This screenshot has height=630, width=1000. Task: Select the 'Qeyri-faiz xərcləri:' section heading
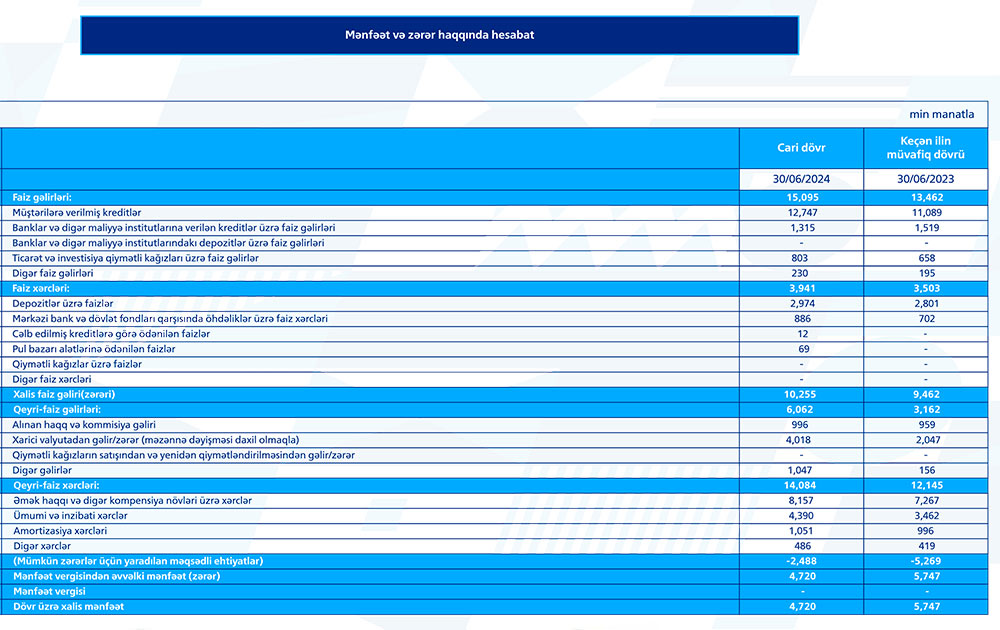tap(57, 485)
